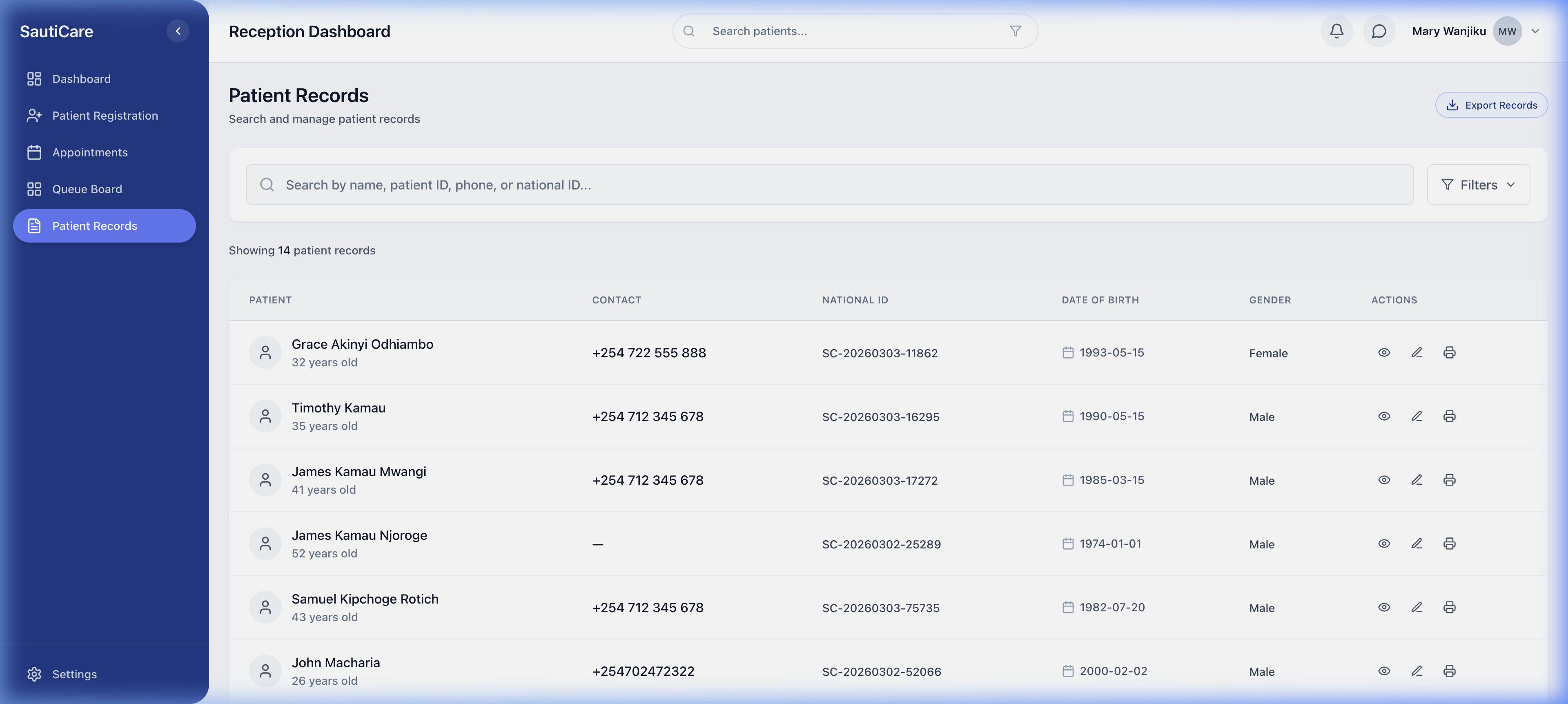Collapse the SautiCare sidebar
The width and height of the screenshot is (1568, 704).
point(178,31)
